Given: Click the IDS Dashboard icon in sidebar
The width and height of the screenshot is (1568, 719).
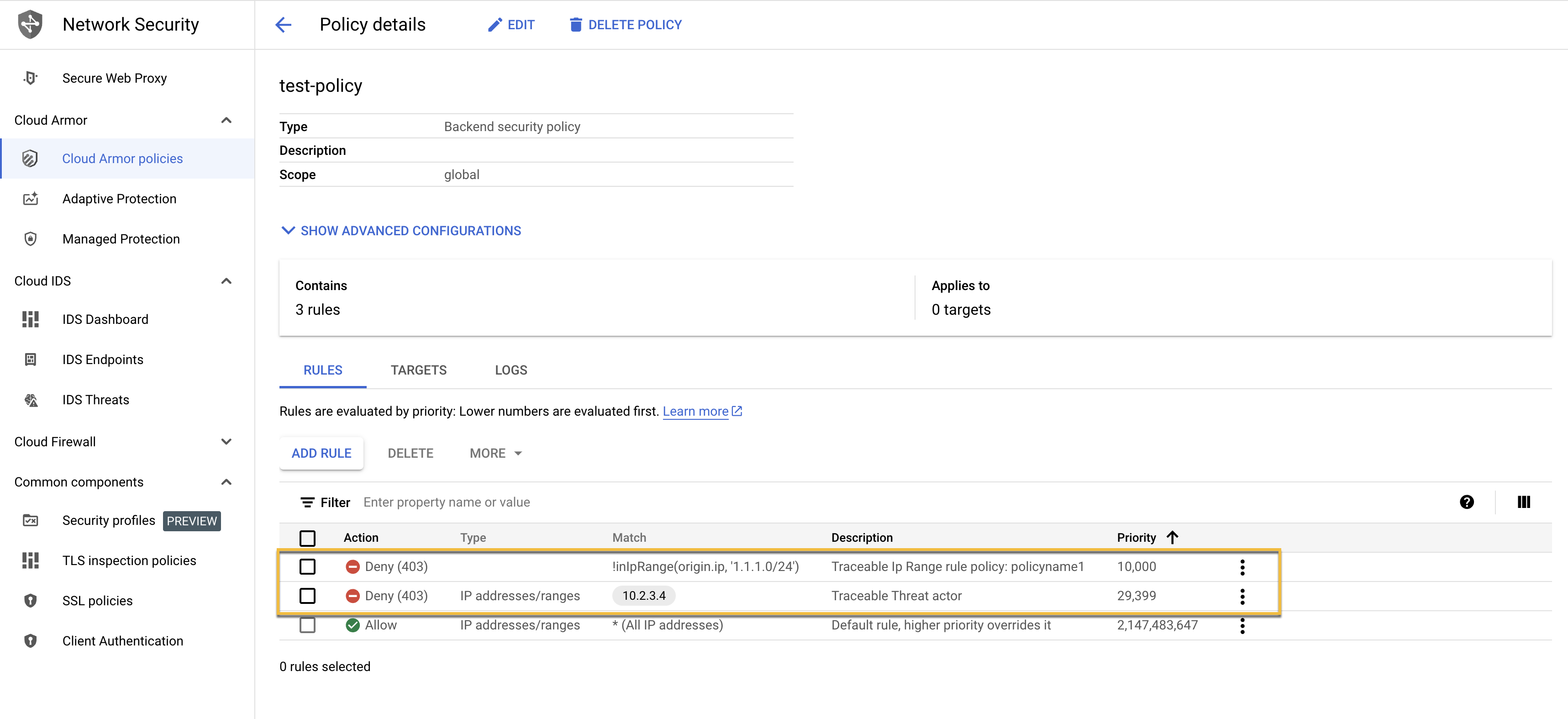Looking at the screenshot, I should (31, 319).
